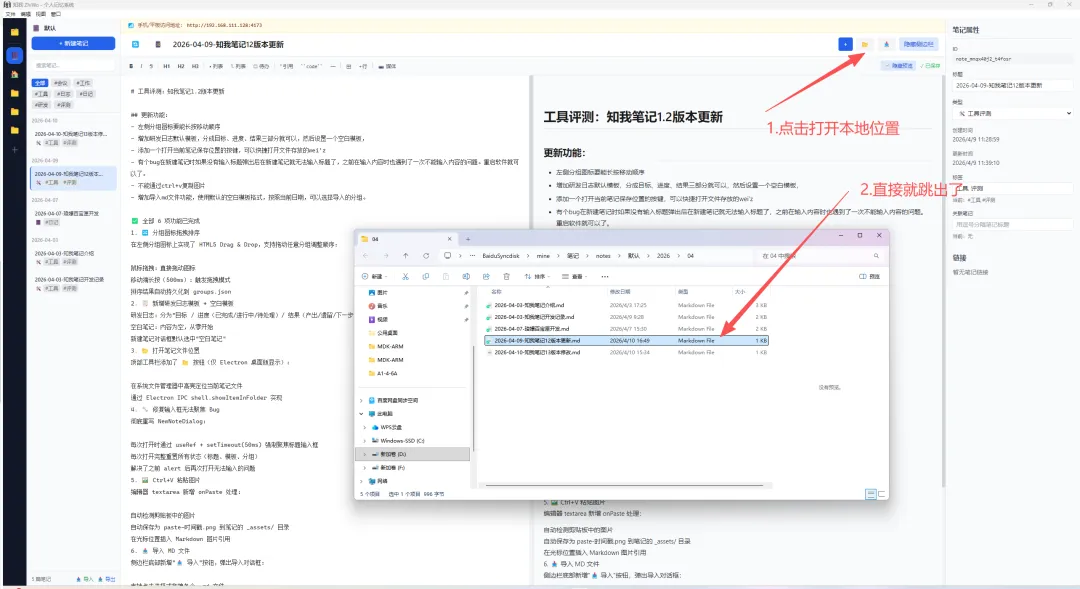Click the share icon in Explorer toolbar
This screenshot has width=1080, height=589.
pyautogui.click(x=486, y=276)
